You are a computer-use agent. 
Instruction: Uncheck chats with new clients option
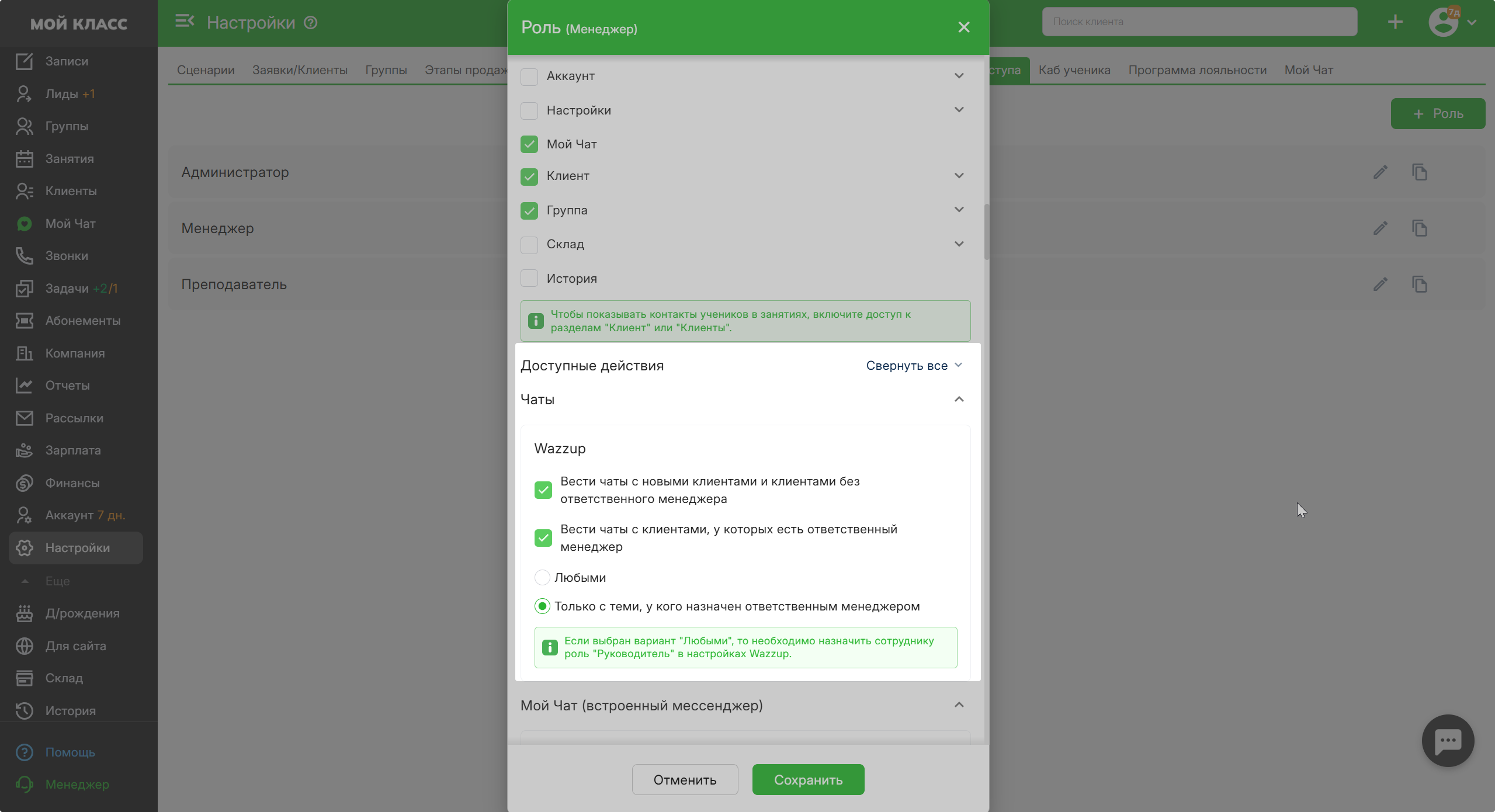tap(543, 490)
